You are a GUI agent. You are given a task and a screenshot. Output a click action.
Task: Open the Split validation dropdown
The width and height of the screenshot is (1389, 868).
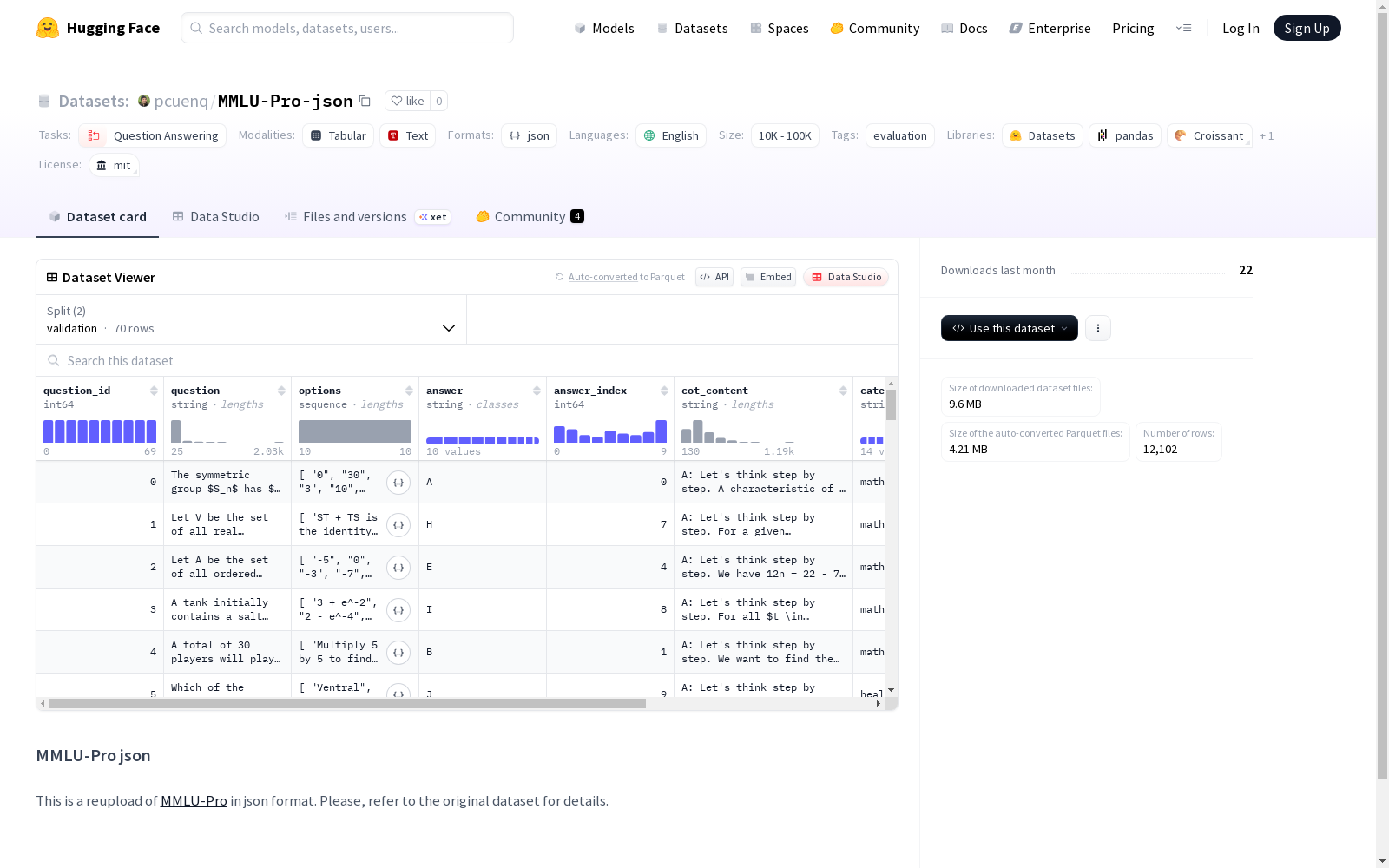tap(252, 319)
